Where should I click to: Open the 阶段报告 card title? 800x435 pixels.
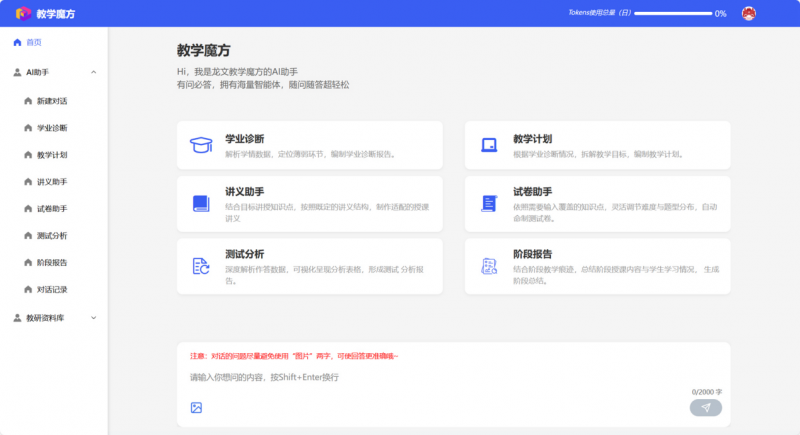(532, 254)
